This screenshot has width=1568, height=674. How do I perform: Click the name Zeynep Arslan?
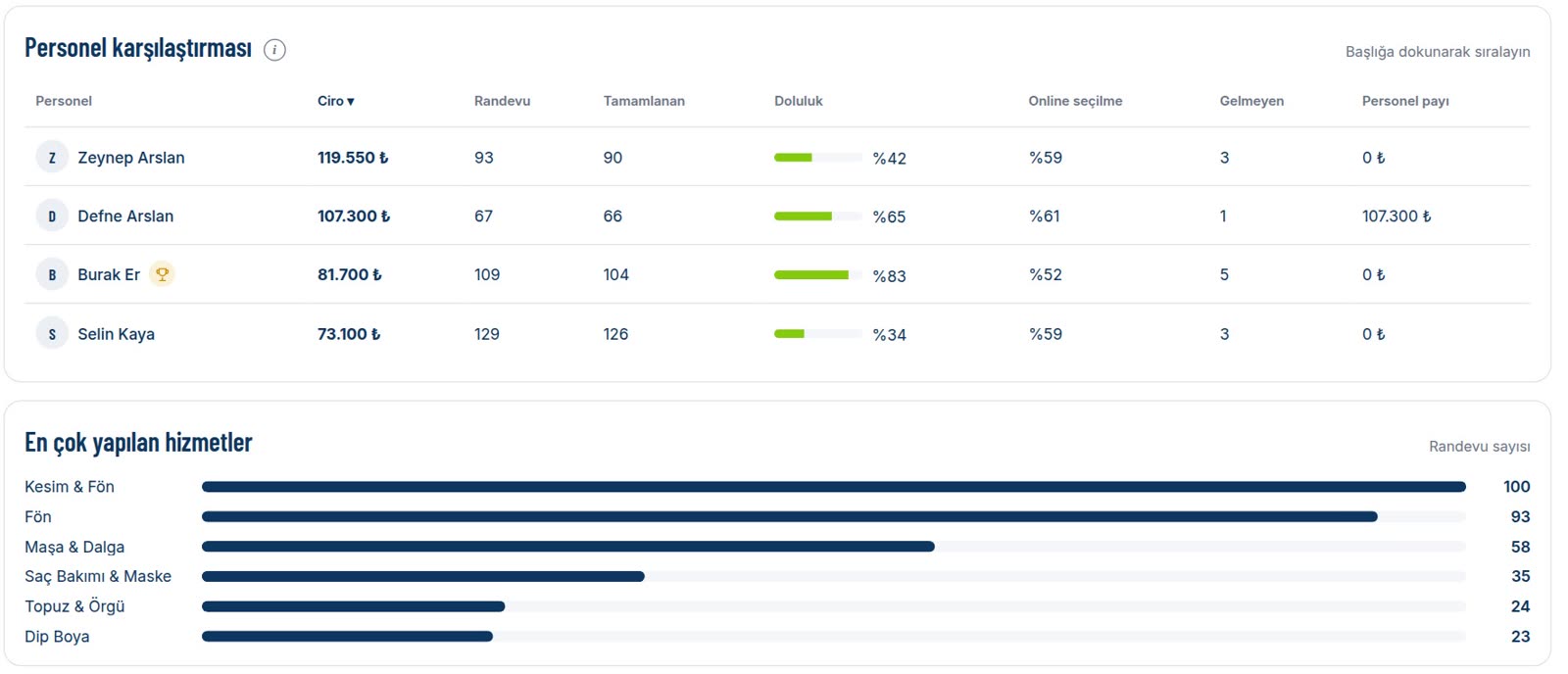131,158
